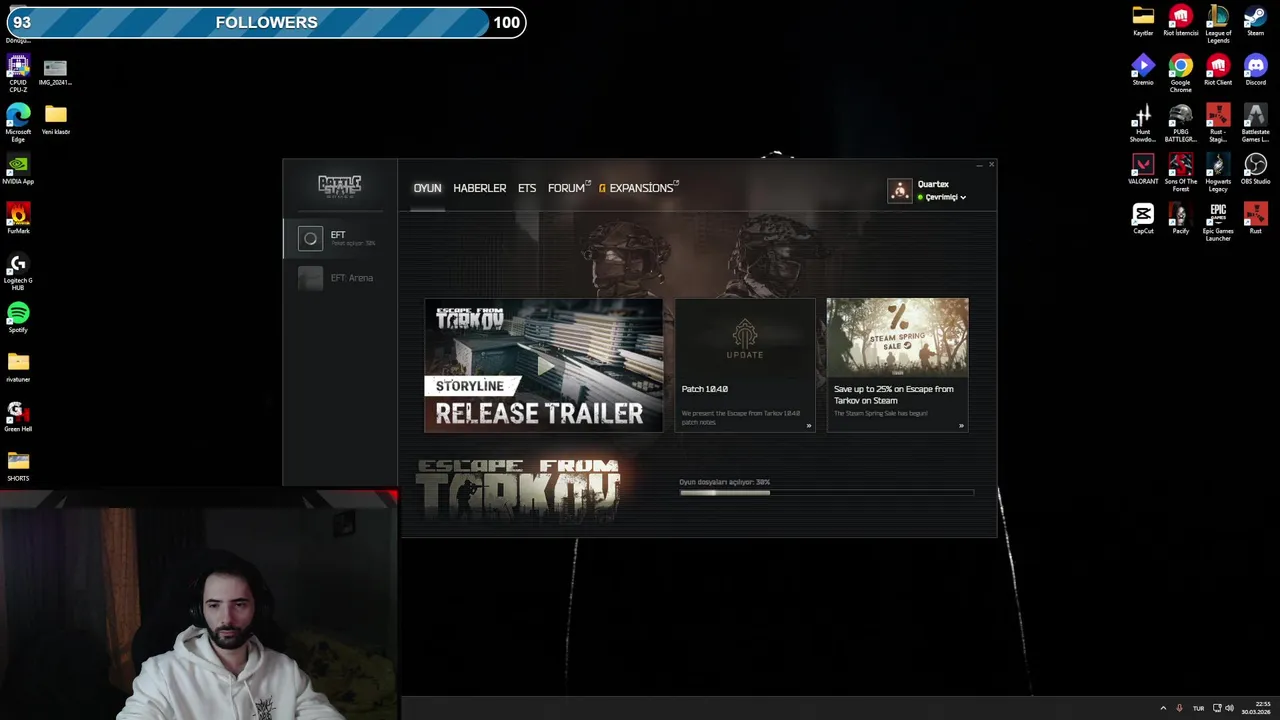The image size is (1280, 720).
Task: Launch PUBG BATTLEGROUNDS desktop shortcut
Action: (x=1180, y=123)
